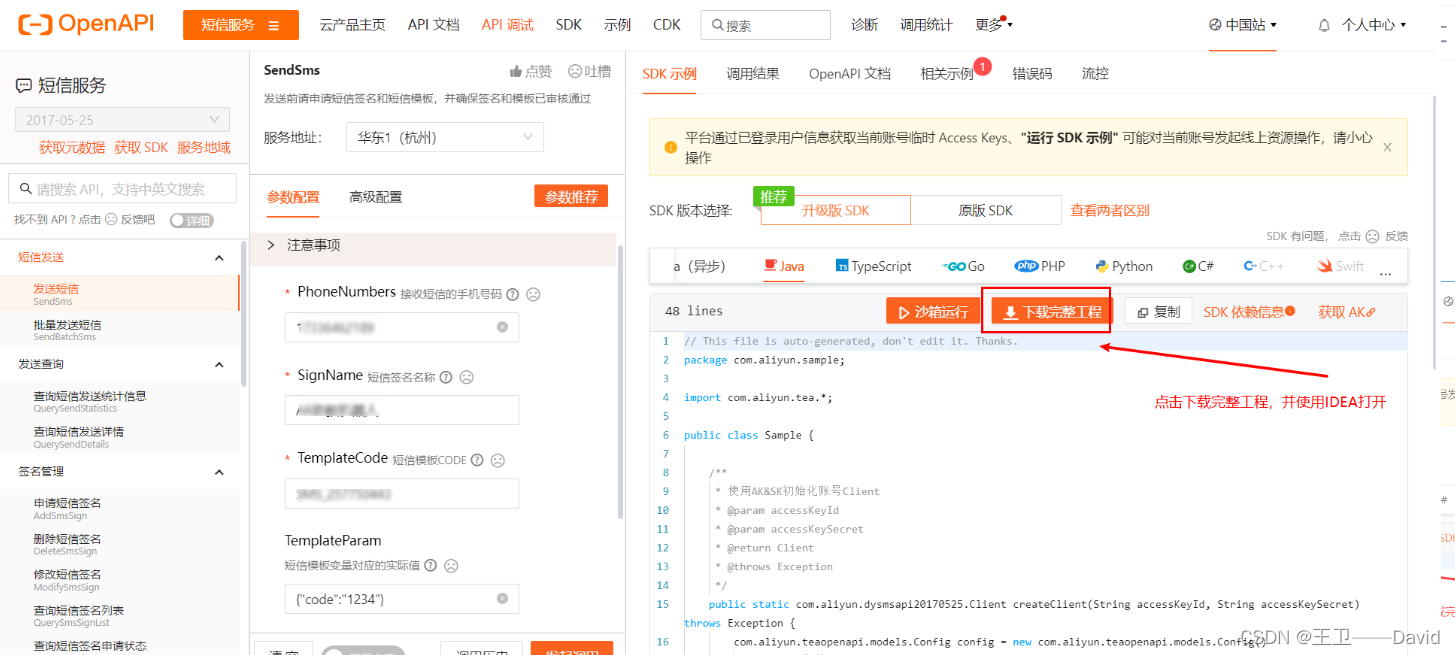Open the API 文档 menu item
The height and width of the screenshot is (655, 1455).
coord(433,25)
